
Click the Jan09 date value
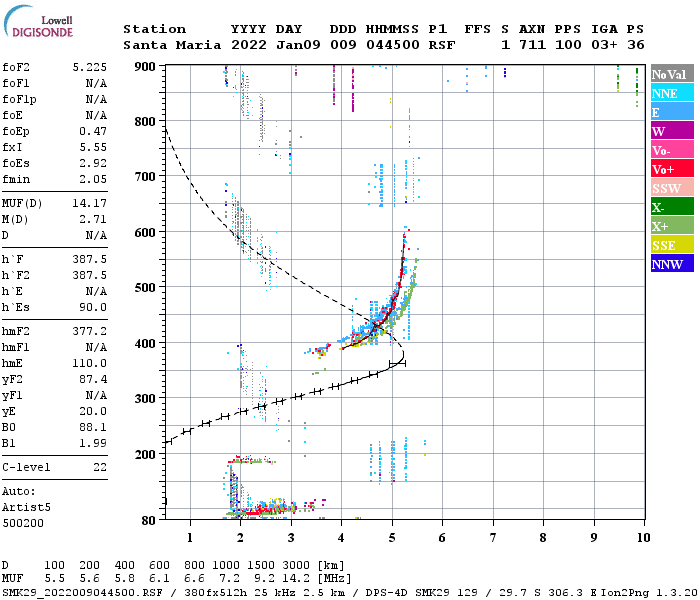(x=298, y=45)
